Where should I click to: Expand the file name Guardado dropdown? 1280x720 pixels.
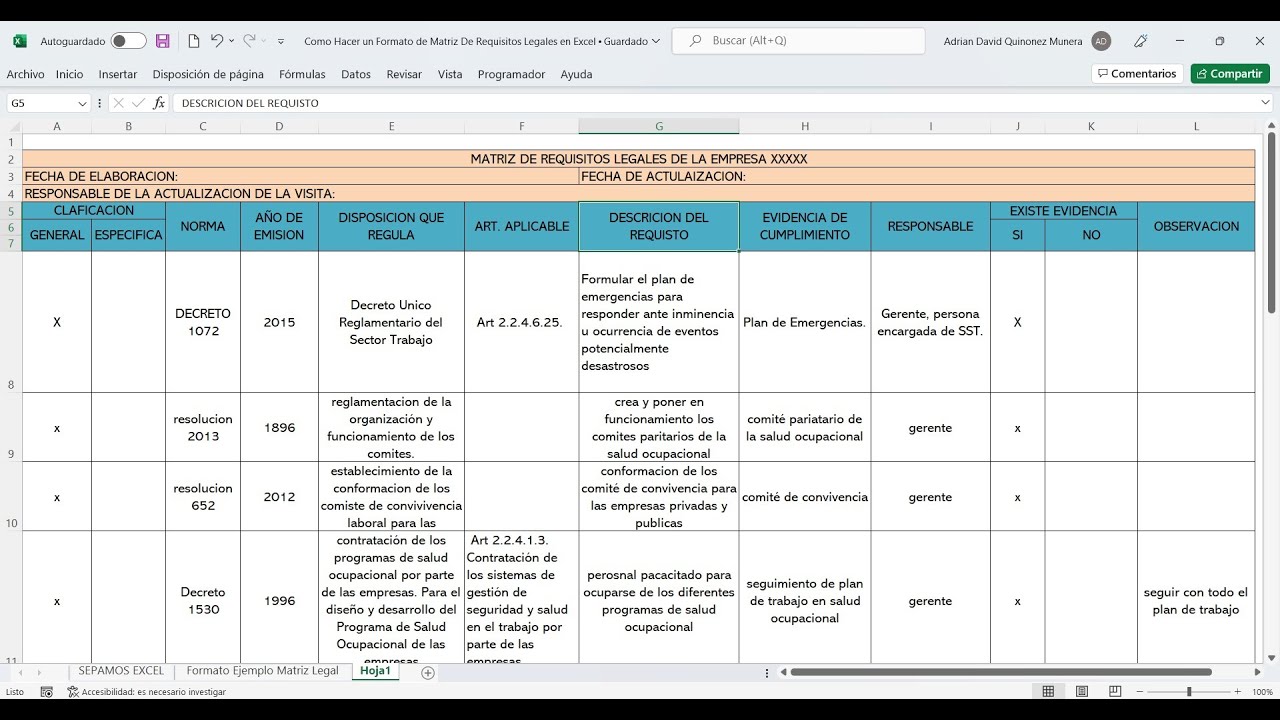click(656, 41)
